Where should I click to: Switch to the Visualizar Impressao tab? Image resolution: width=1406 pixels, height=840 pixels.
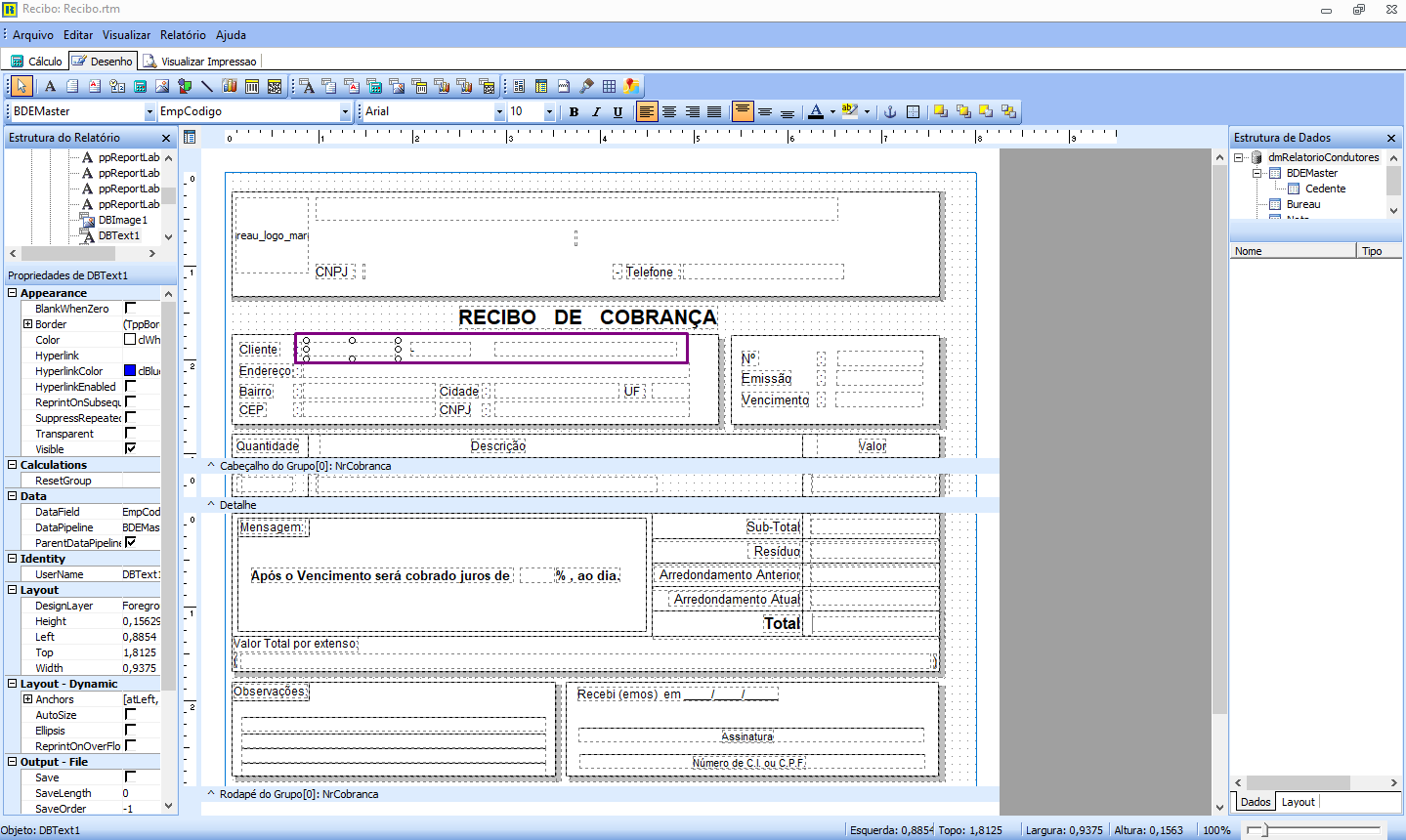(200, 62)
